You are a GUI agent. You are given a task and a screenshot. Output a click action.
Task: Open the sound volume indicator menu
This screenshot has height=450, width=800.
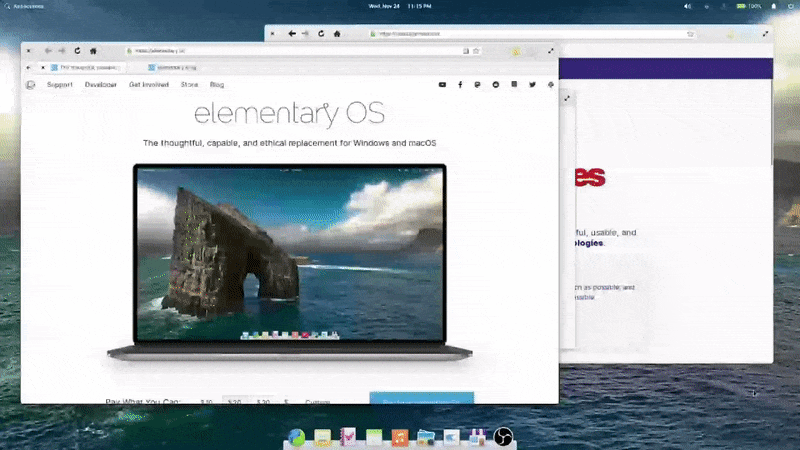[x=687, y=6]
